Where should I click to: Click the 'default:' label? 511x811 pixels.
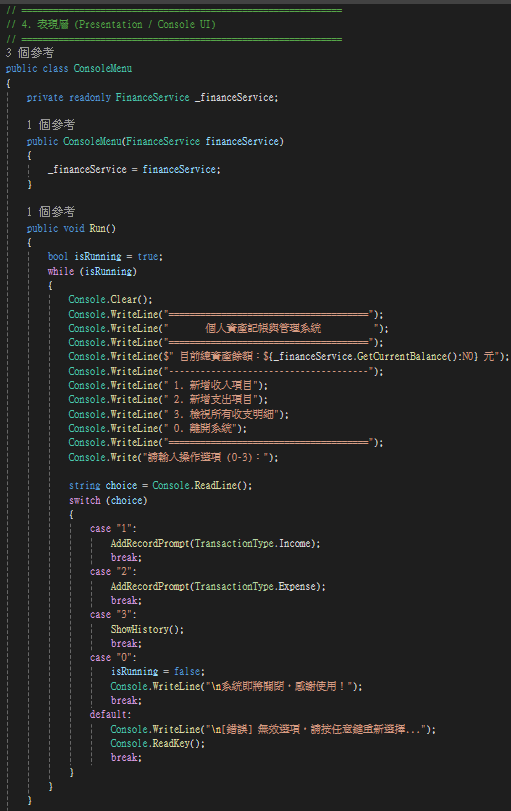point(111,714)
